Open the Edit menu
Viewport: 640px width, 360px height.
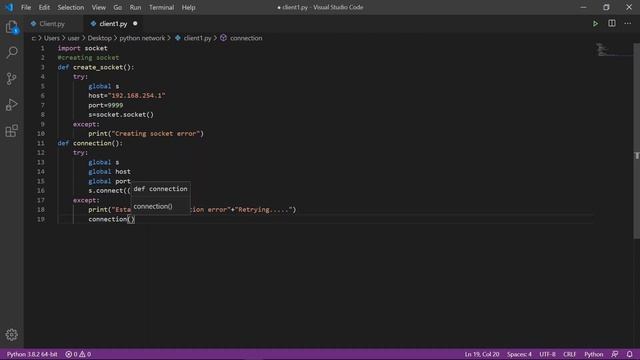(44, 7)
